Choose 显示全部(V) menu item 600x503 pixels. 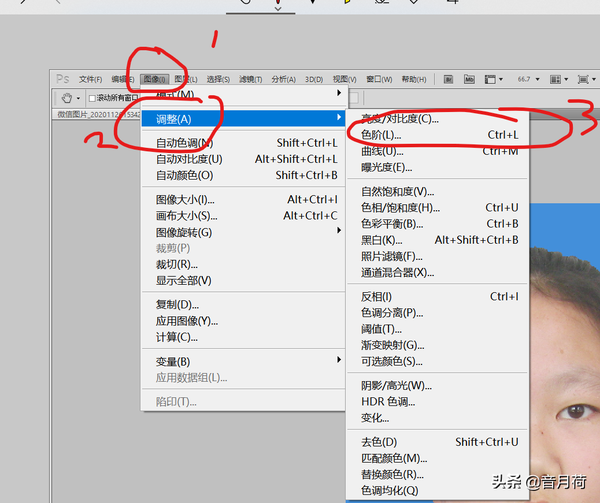point(244,280)
